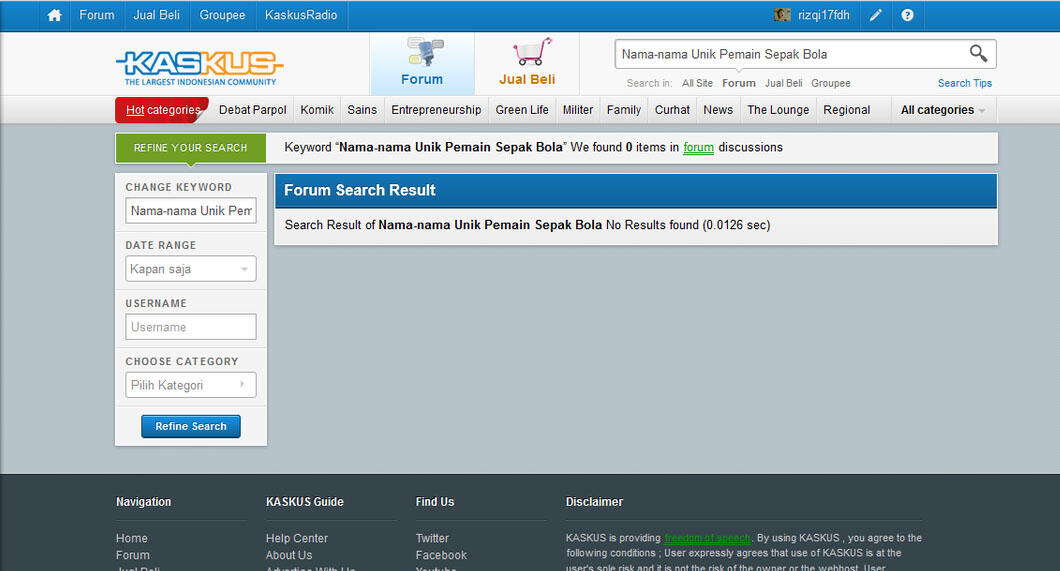Open the Komik category

pyautogui.click(x=317, y=110)
